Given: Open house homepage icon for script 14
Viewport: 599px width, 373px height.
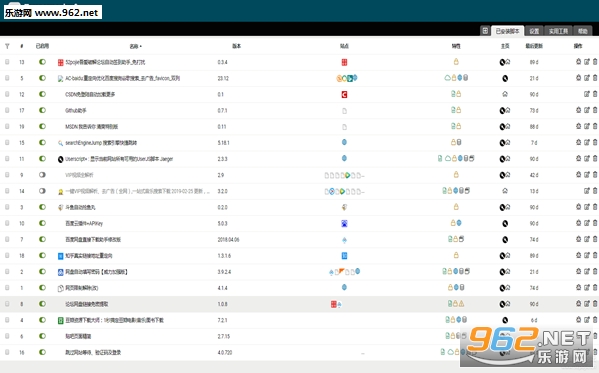Looking at the screenshot, I should tap(505, 191).
